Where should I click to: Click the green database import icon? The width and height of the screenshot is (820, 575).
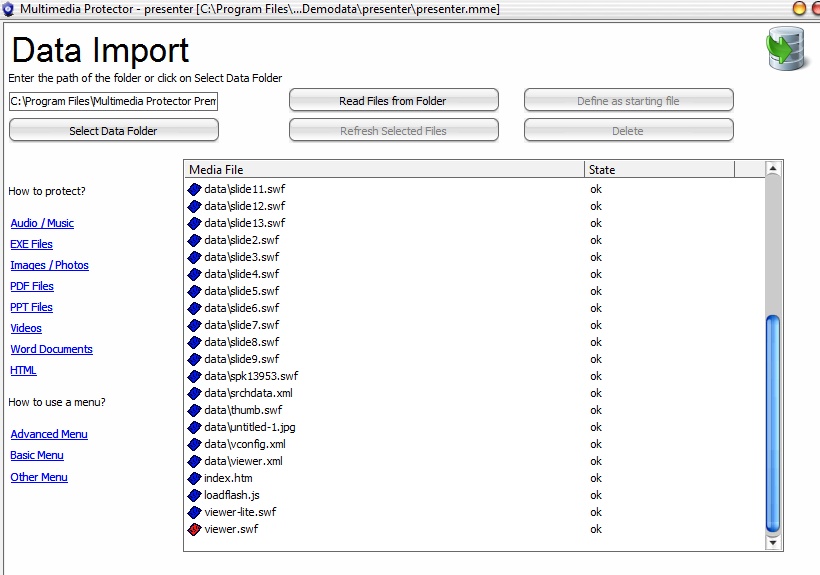coord(786,49)
